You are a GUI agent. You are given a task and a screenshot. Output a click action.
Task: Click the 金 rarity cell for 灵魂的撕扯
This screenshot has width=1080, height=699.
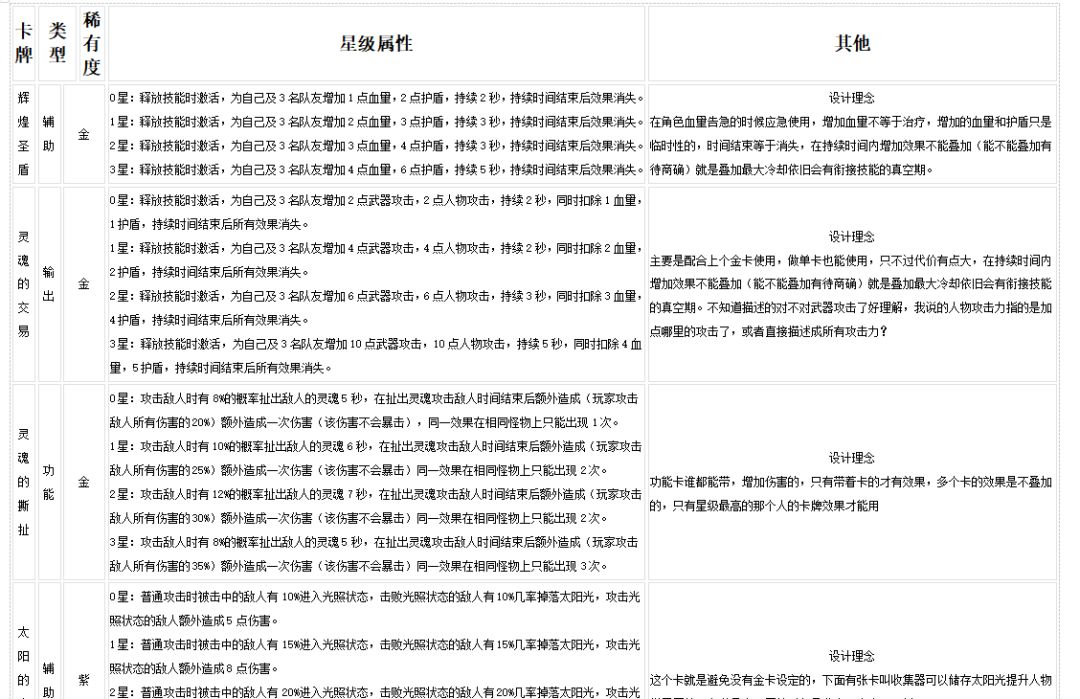84,482
